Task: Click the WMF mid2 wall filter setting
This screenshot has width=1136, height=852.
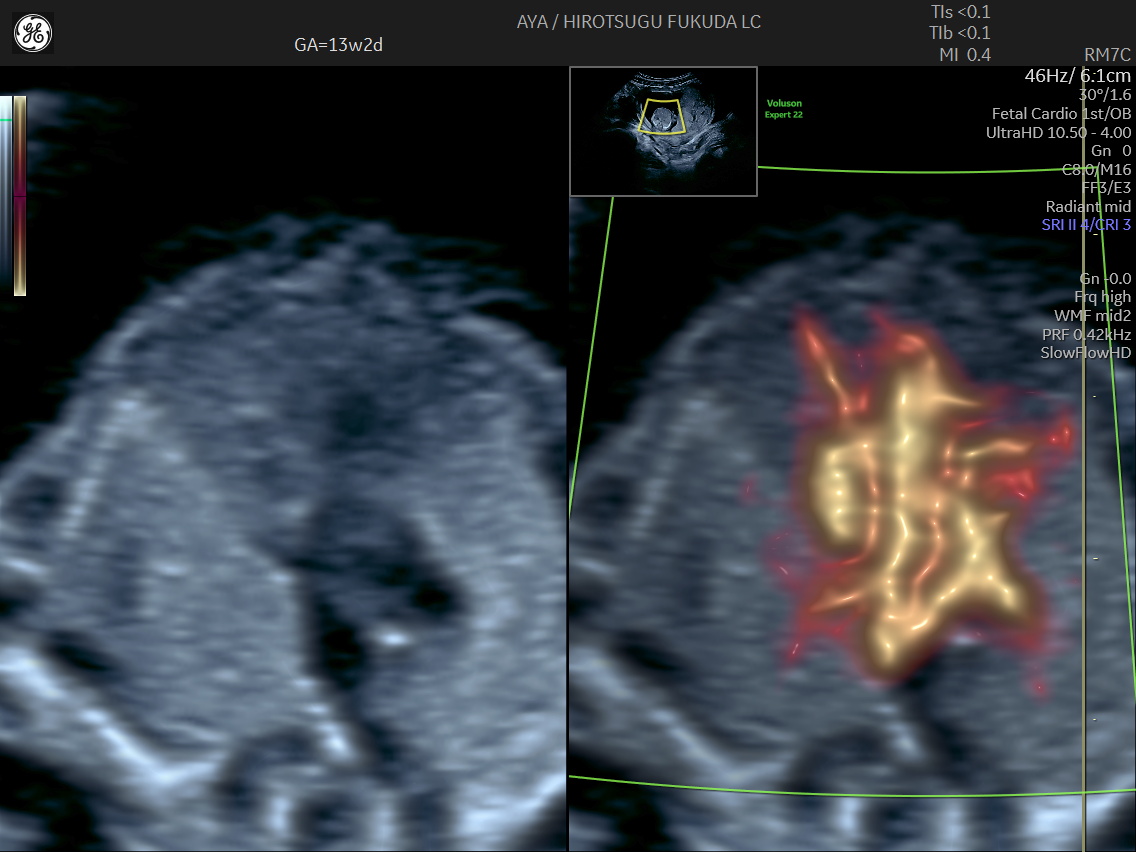Action: click(1092, 315)
